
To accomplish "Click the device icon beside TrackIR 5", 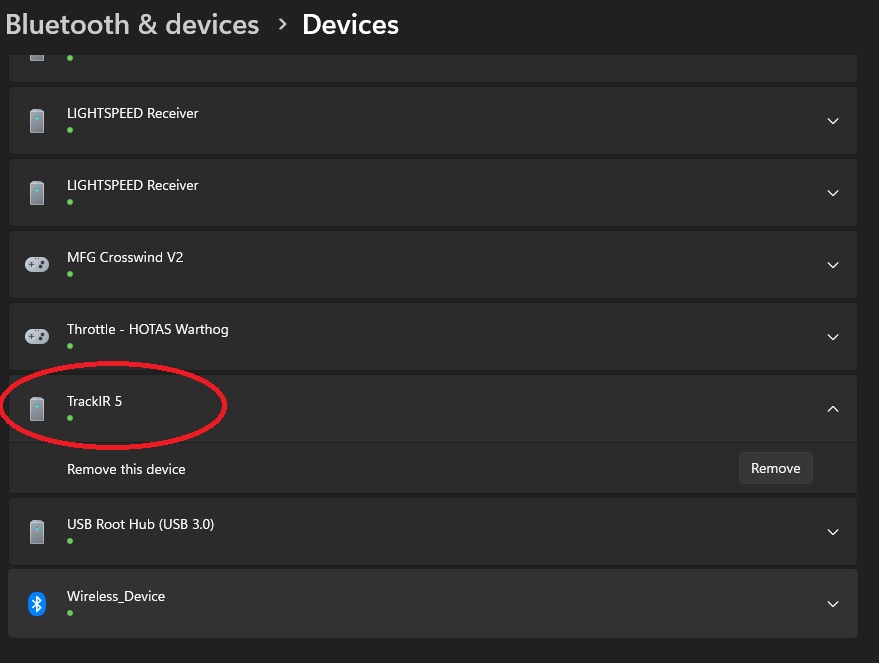I will pos(37,409).
